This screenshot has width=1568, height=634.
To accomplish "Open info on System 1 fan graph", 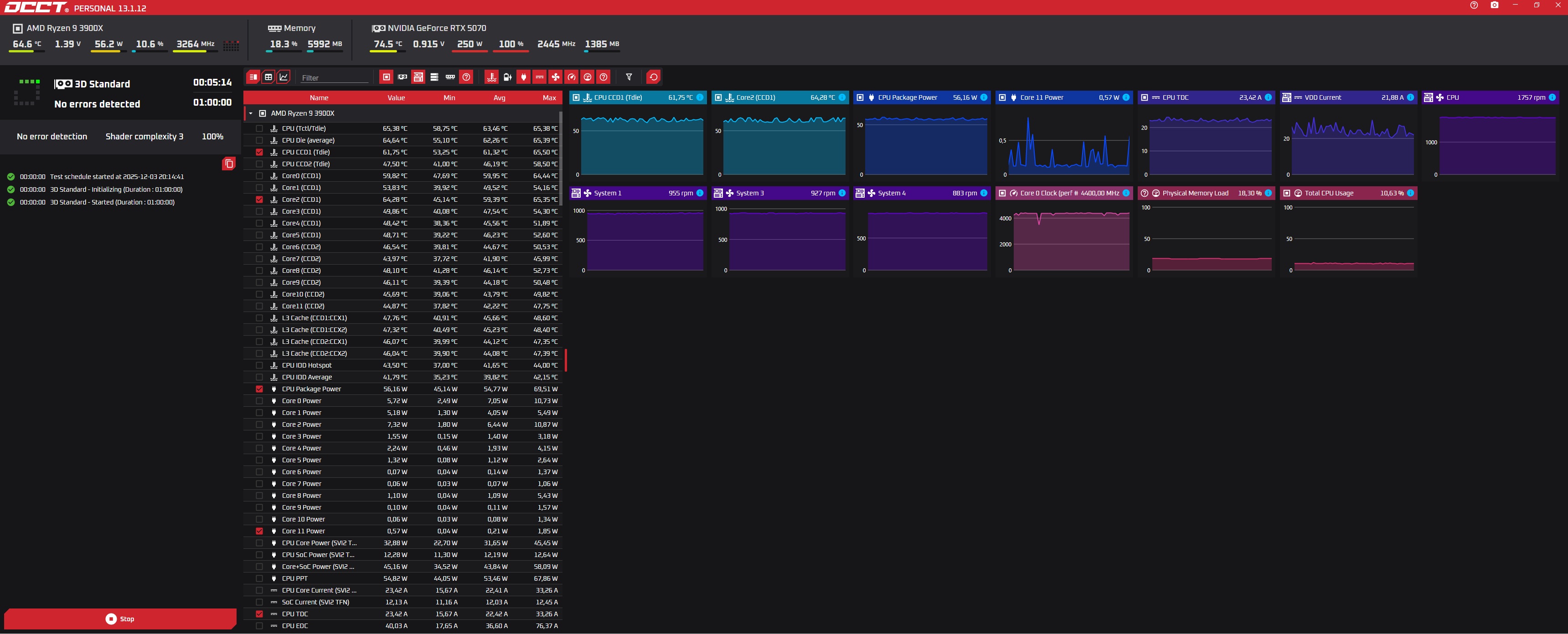I will pos(699,194).
